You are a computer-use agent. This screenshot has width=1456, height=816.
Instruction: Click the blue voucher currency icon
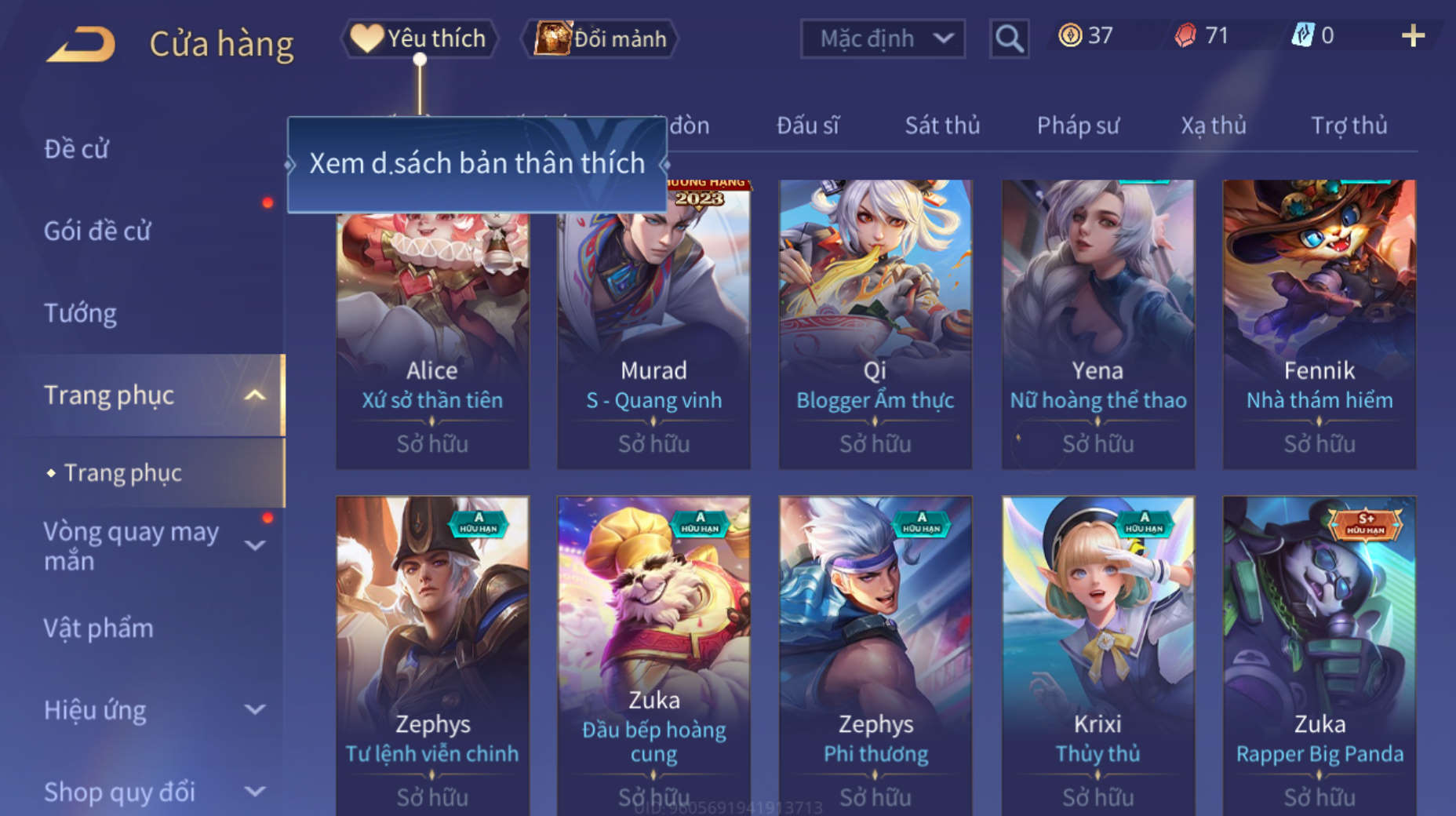click(x=1302, y=35)
